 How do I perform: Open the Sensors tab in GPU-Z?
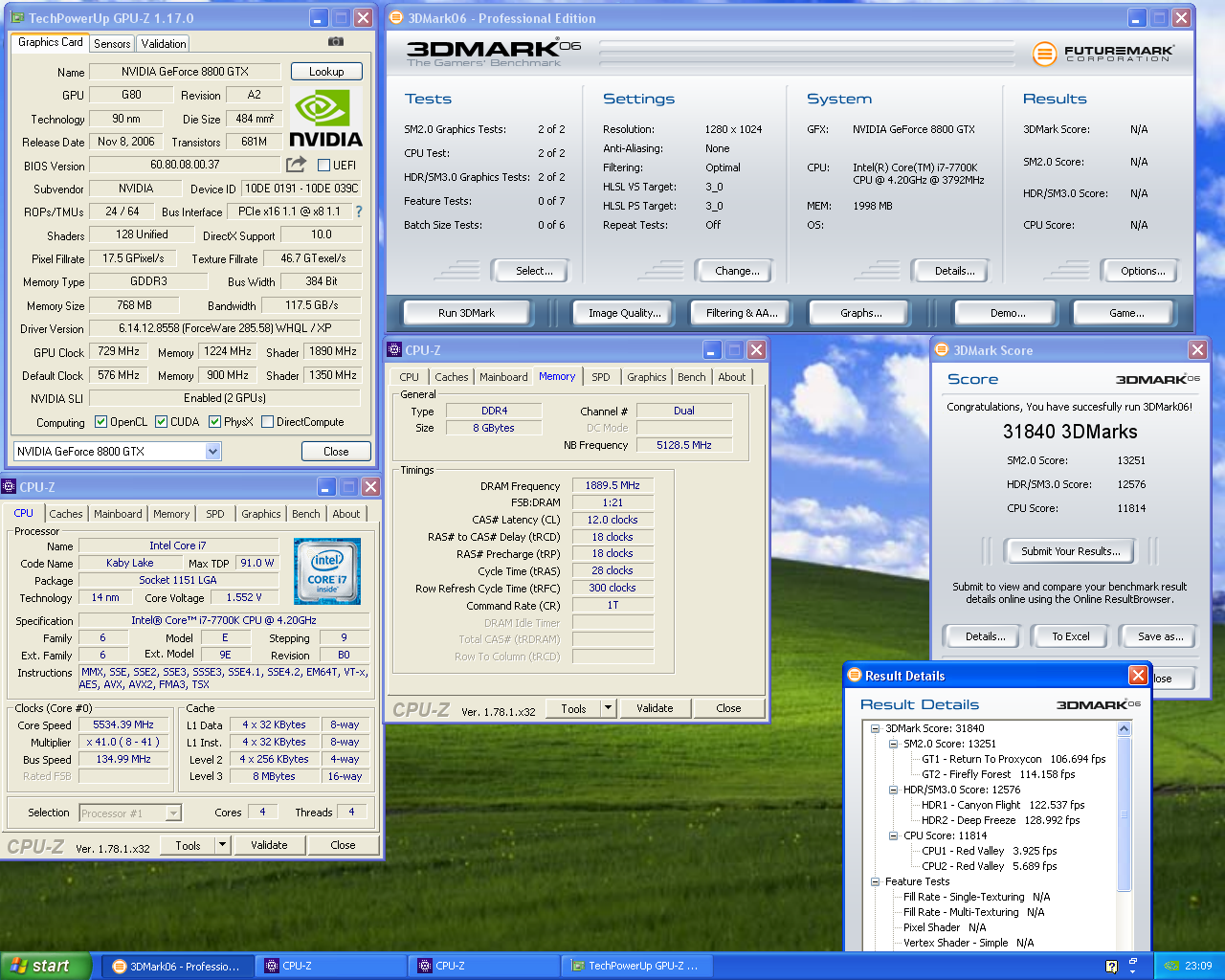coord(112,44)
